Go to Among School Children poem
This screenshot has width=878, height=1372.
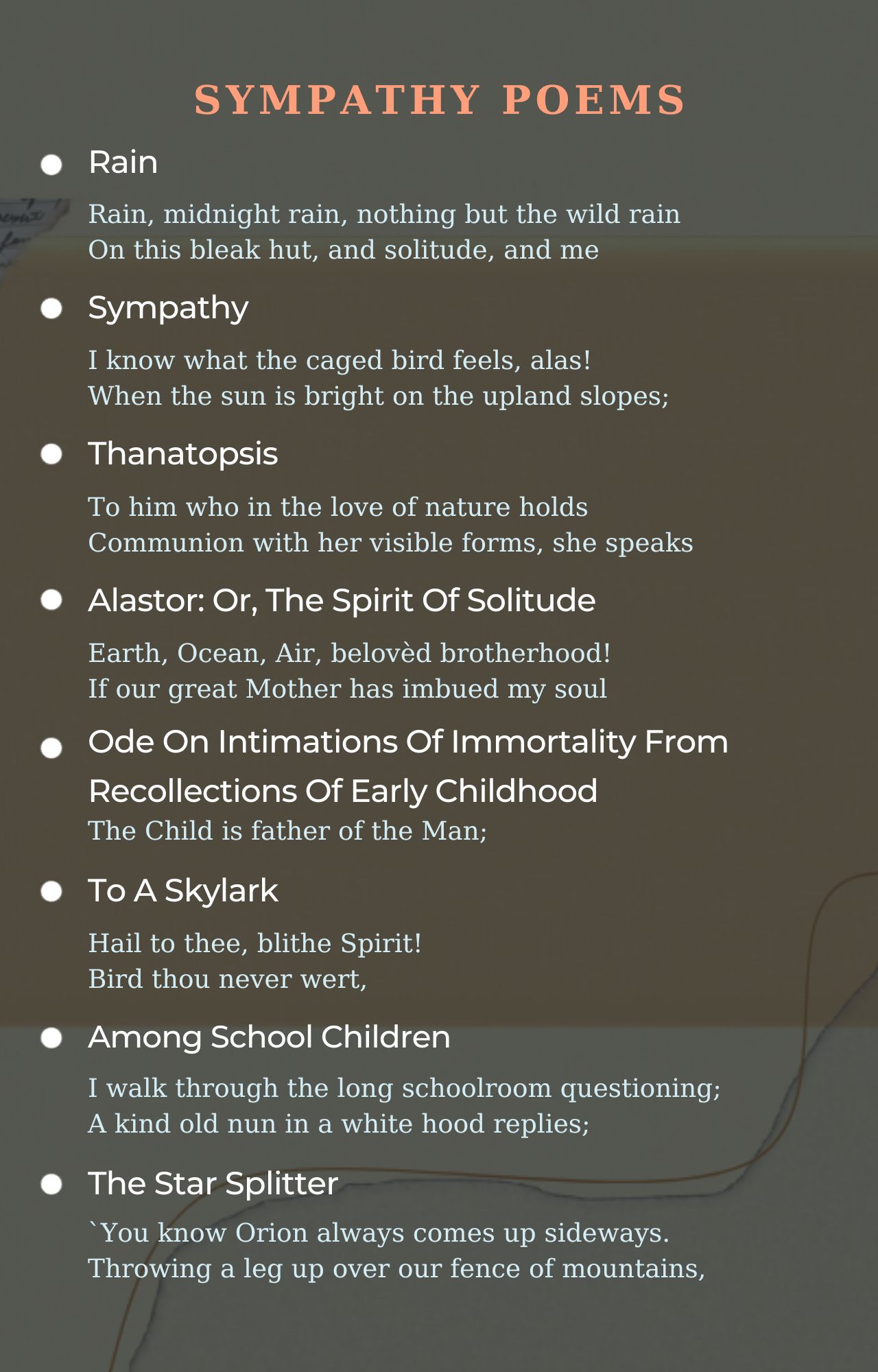tap(269, 1037)
